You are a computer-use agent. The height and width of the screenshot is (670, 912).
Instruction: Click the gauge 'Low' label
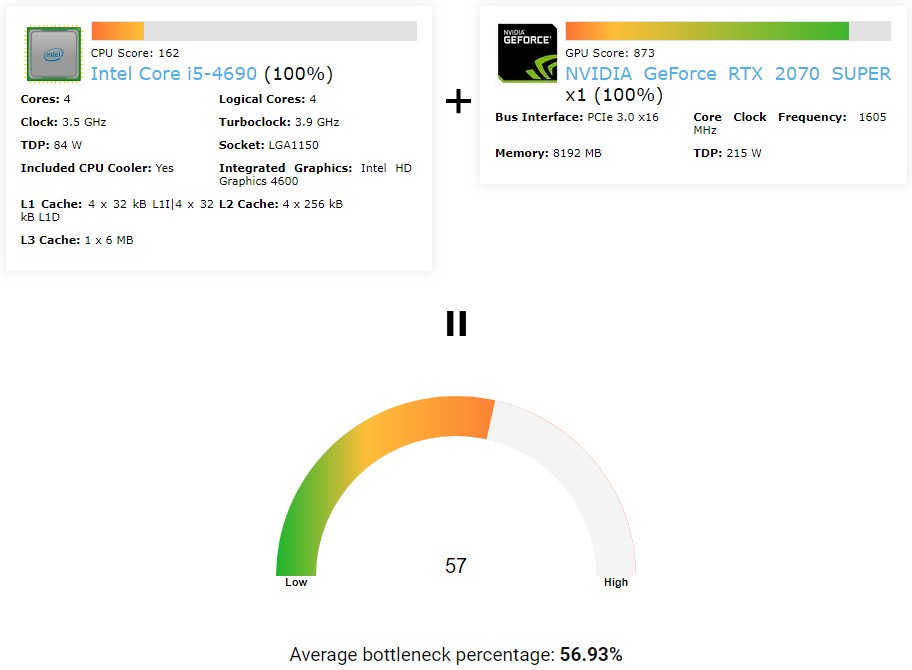point(296,582)
